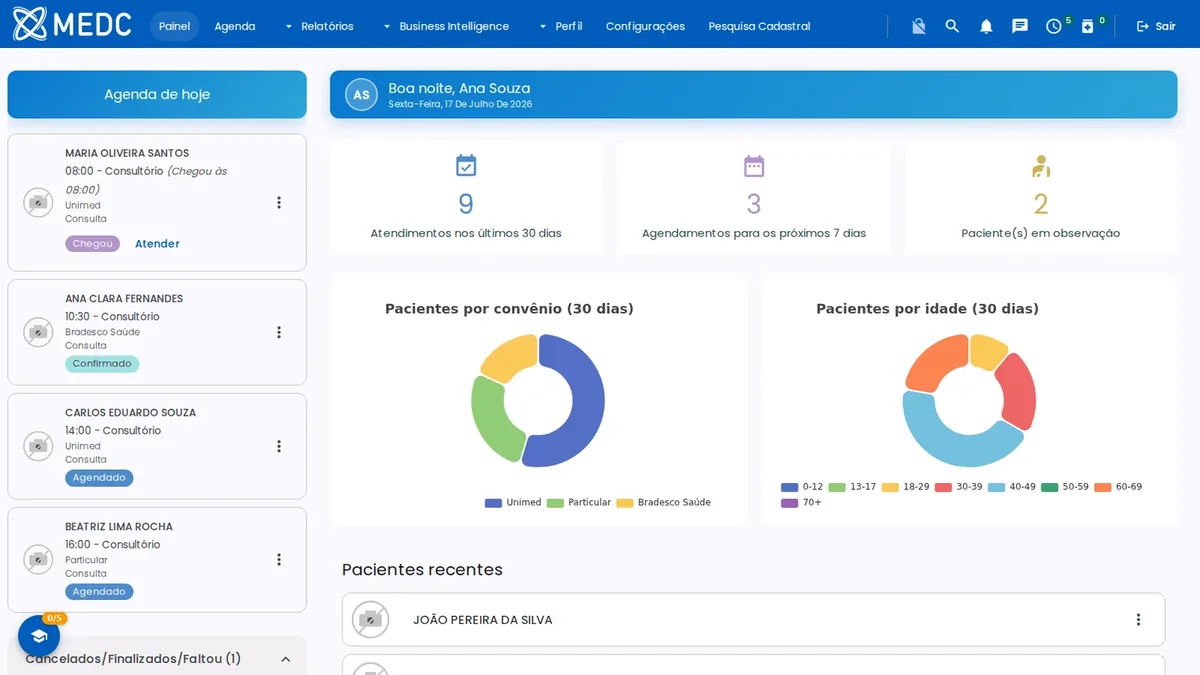Click the Agenda de hoje header
Screen dimensions: 1200x675
click(157, 95)
